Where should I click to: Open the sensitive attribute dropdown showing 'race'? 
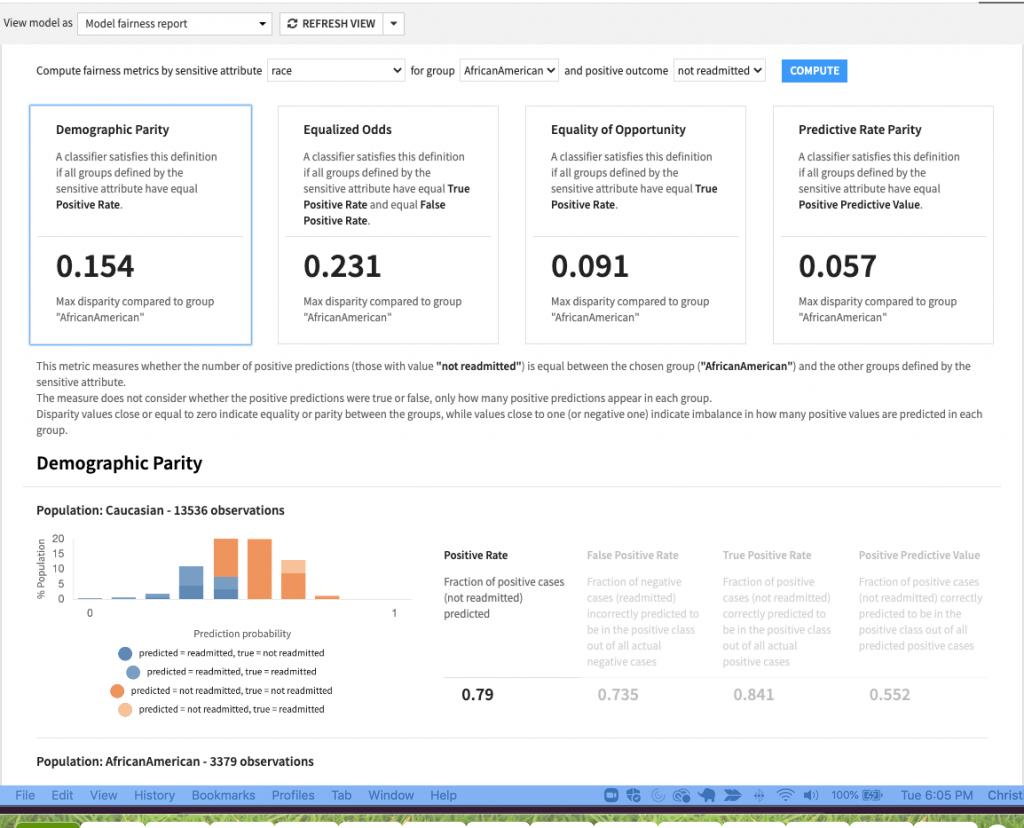pyautogui.click(x=335, y=71)
